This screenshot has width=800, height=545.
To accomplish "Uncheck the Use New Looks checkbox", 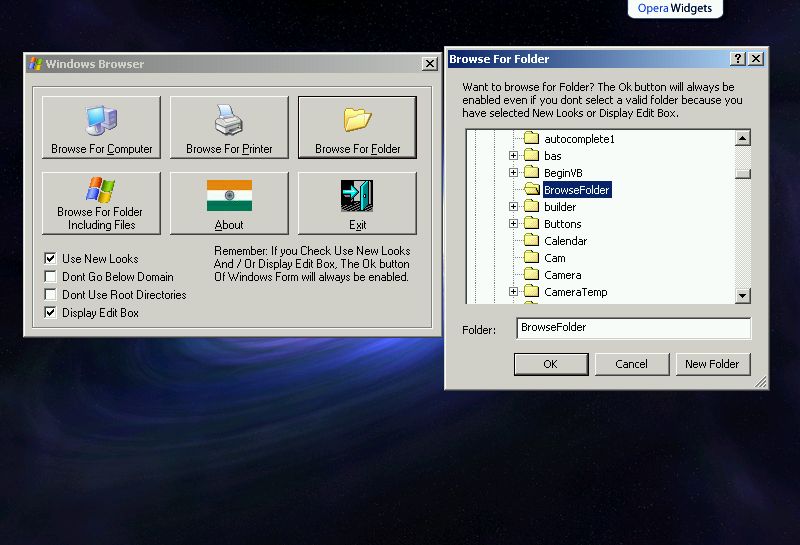I will tap(50, 259).
